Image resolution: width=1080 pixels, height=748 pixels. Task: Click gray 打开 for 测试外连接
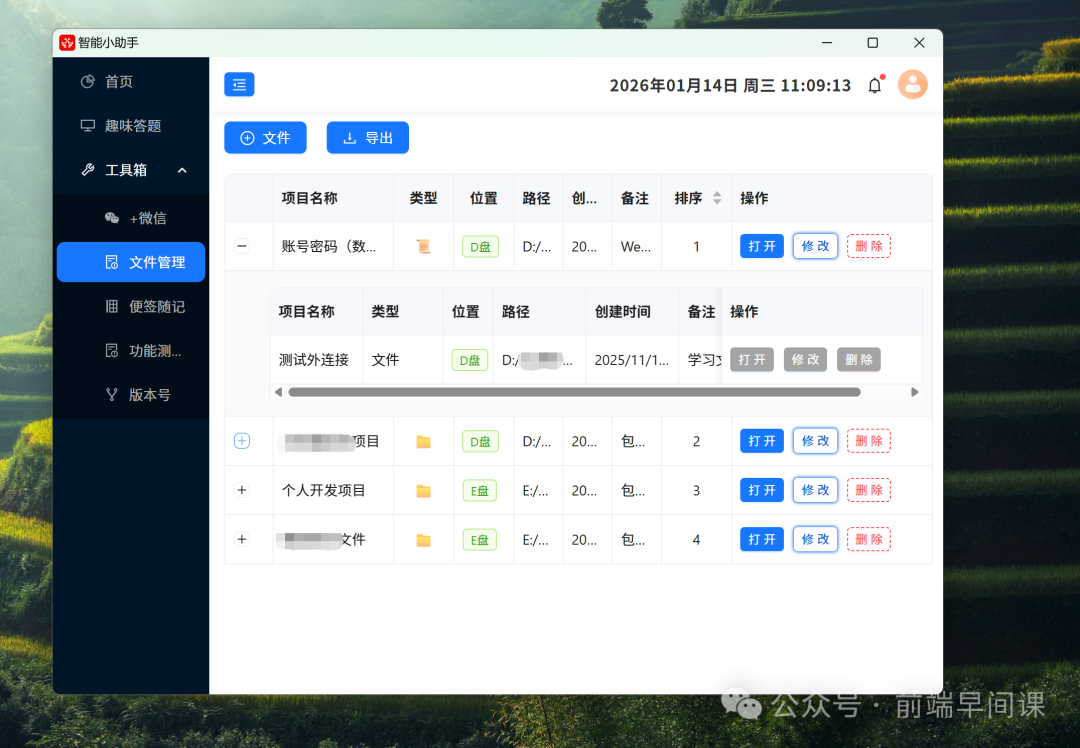pos(752,360)
